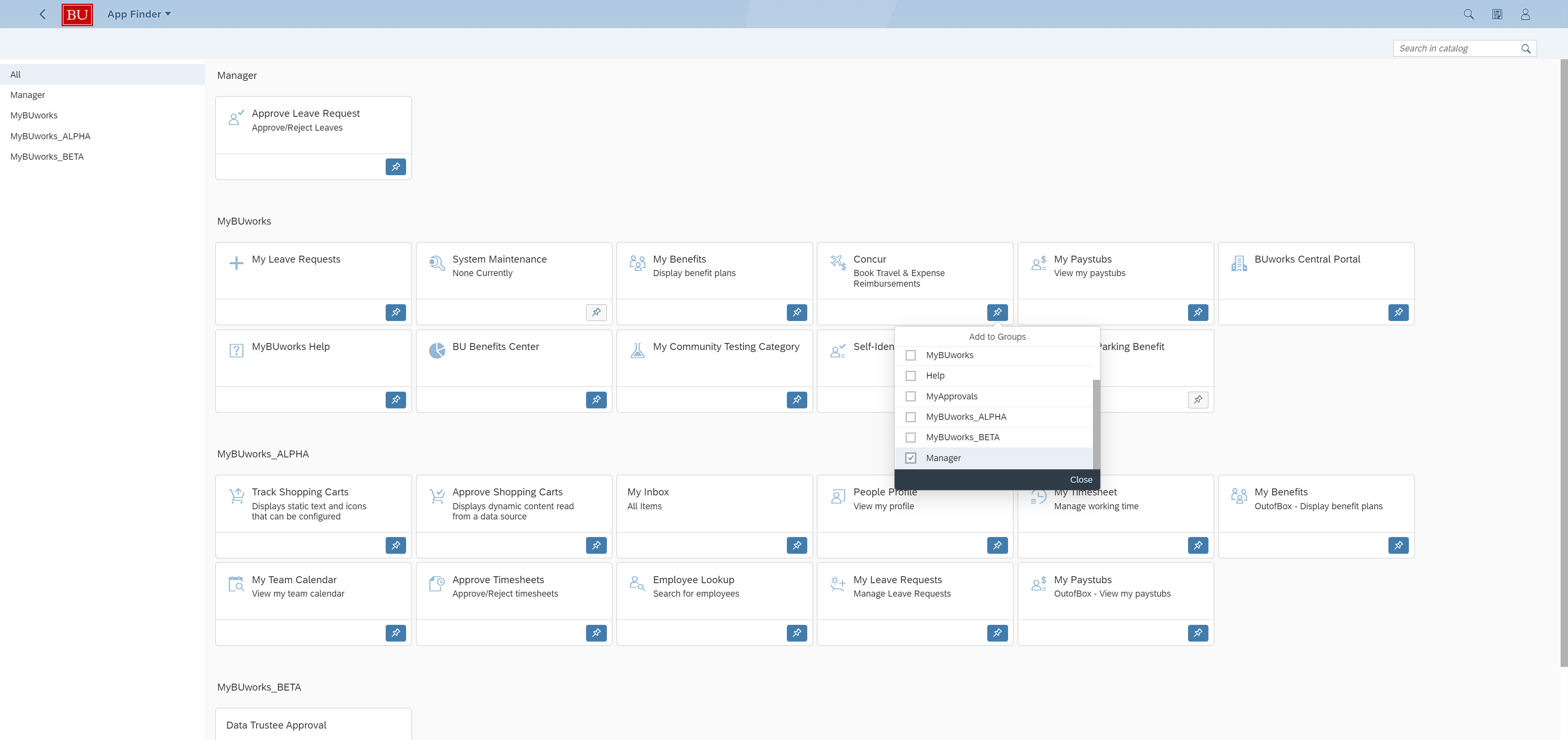Open the user profile icon
The width and height of the screenshot is (1568, 740).
click(x=1525, y=14)
